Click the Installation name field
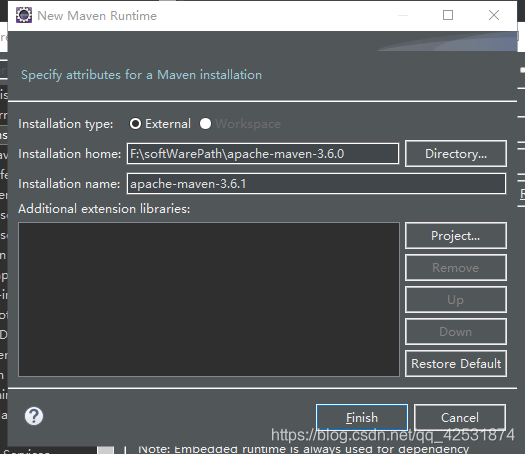The width and height of the screenshot is (525, 454). pos(316,183)
